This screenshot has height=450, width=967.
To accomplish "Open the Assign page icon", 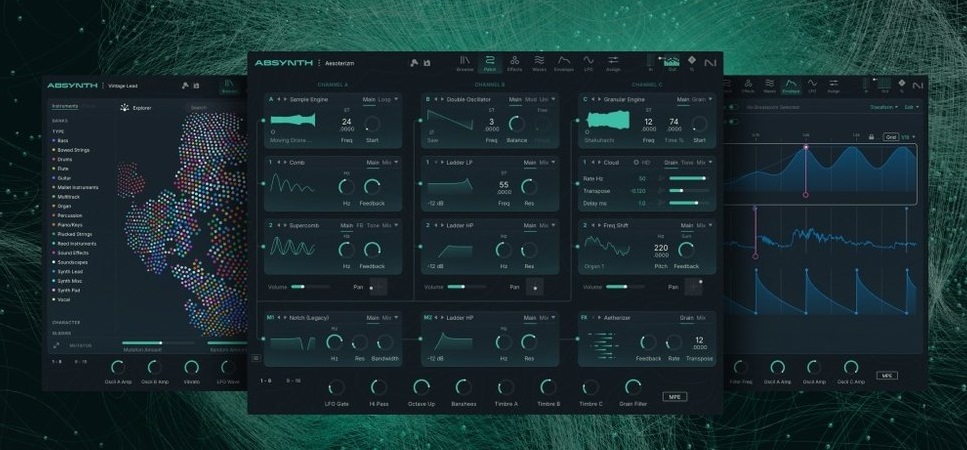I will pyautogui.click(x=613, y=63).
